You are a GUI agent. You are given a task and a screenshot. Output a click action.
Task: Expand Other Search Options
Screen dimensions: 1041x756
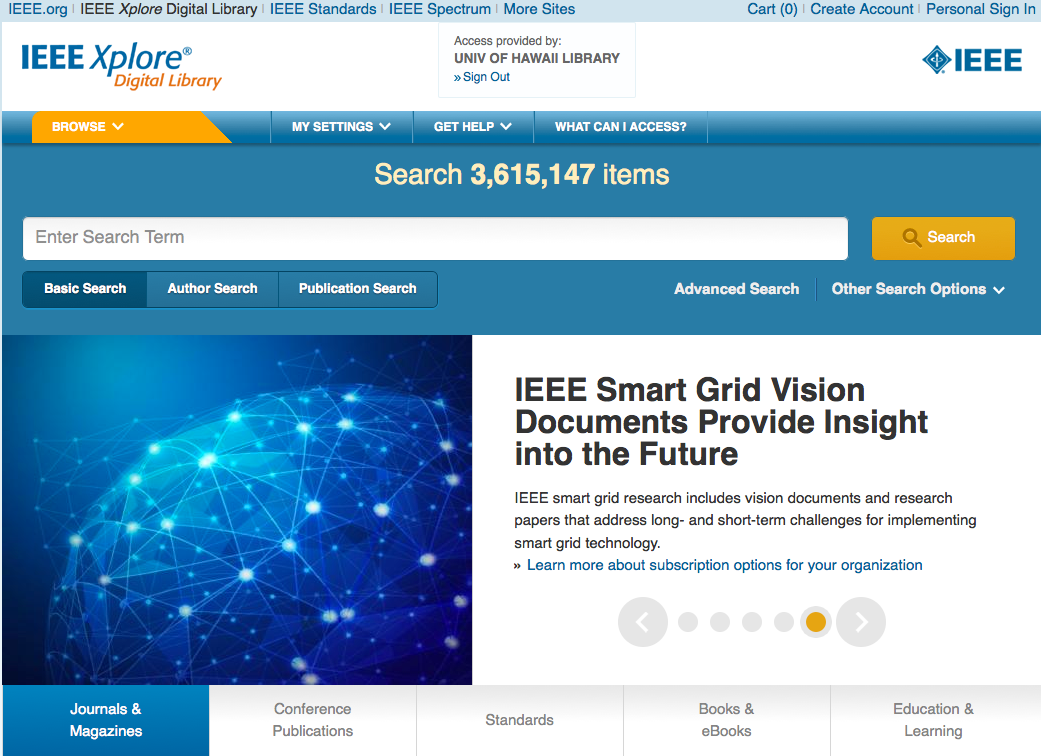(918, 289)
